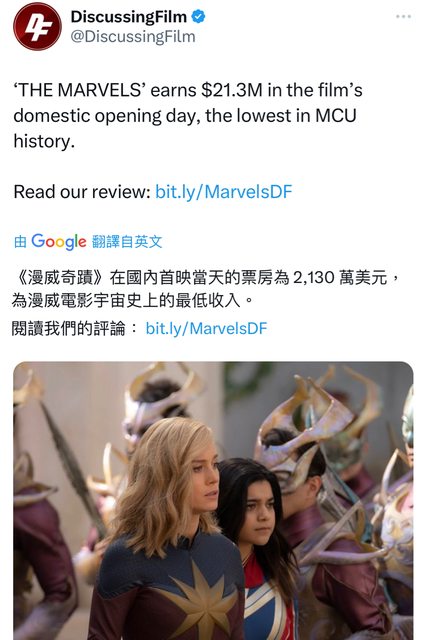Click the 2,130 萬美元 translated sentence
The image size is (427, 640).
[205, 289]
